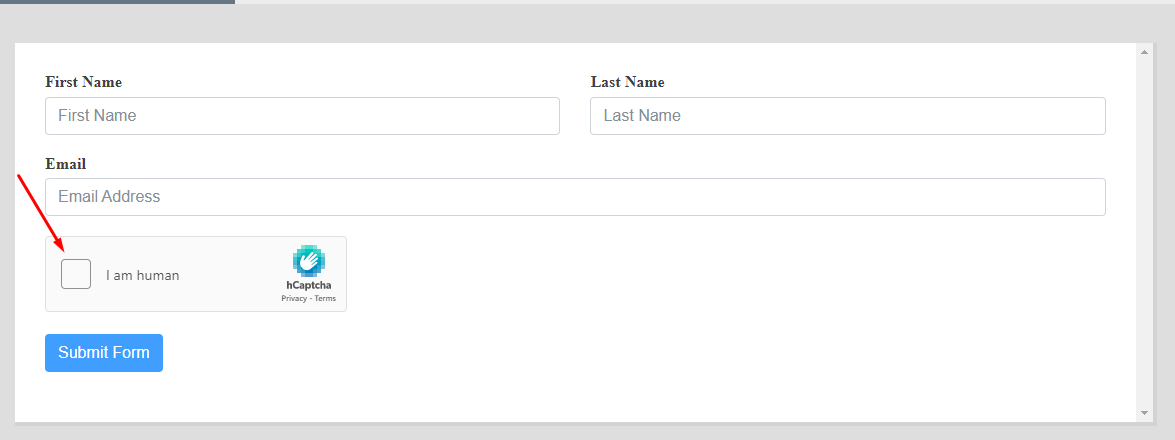Image resolution: width=1175 pixels, height=440 pixels.
Task: Click the "I am human" label text
Action: [x=143, y=276]
